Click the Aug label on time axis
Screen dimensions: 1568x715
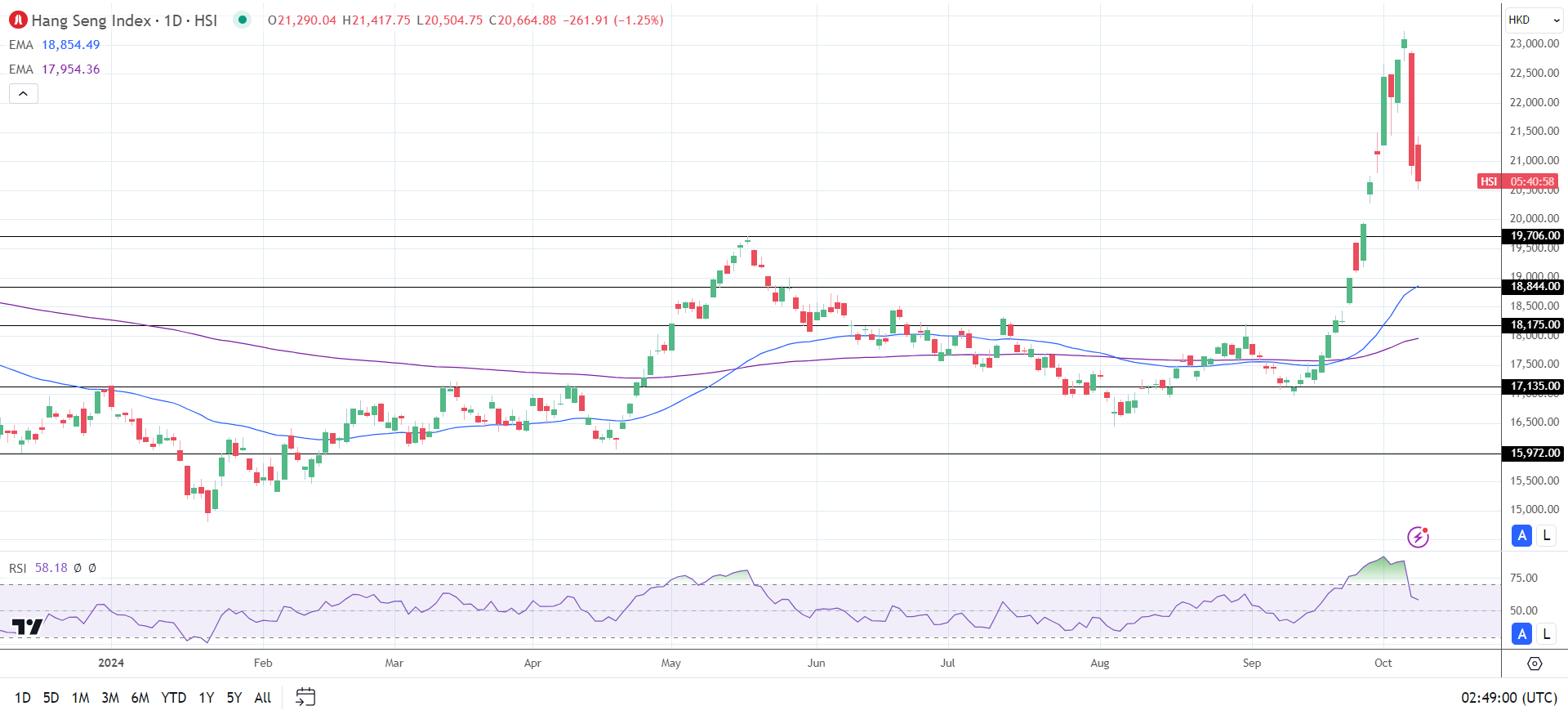tap(1100, 663)
